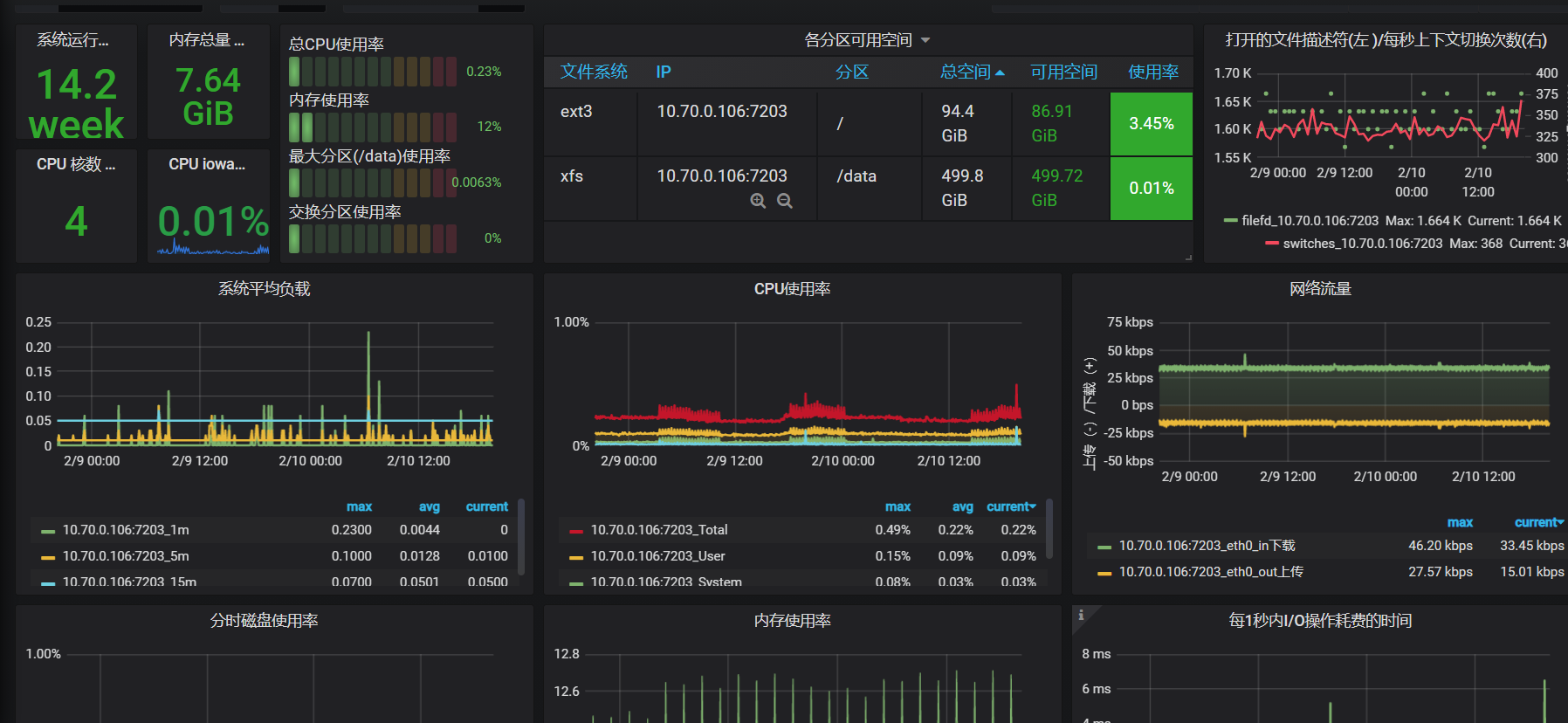Click the red color line of switches legend
The width and height of the screenshot is (1568, 723).
[1272, 244]
